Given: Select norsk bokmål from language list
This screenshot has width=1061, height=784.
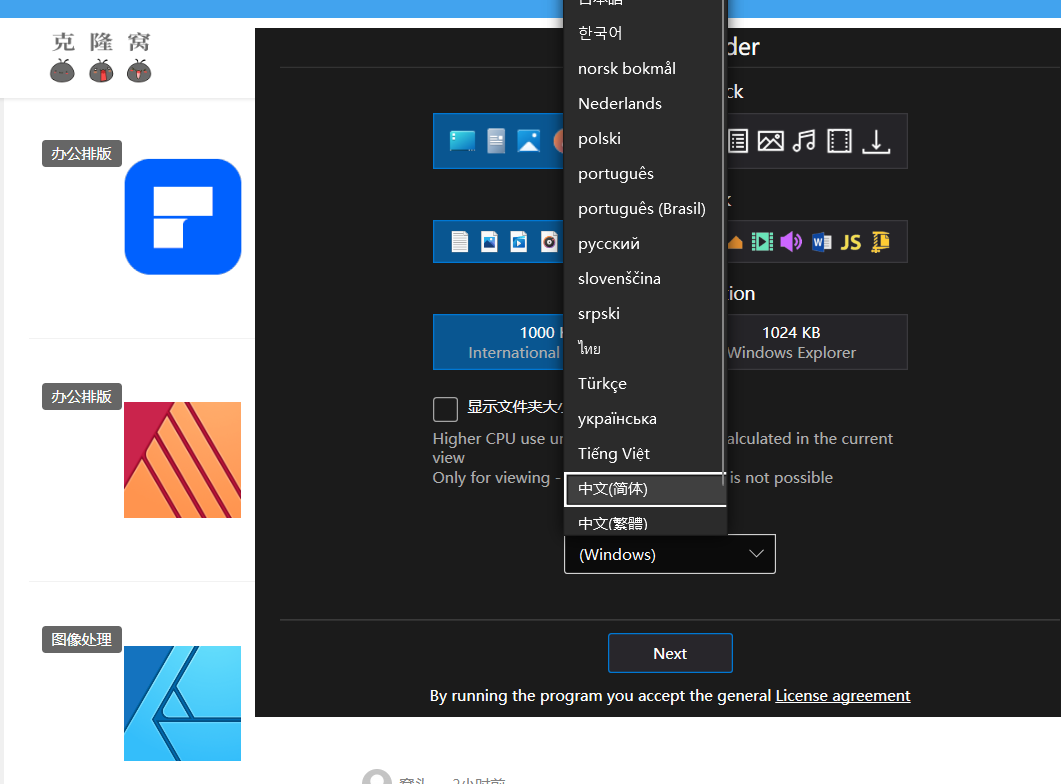Looking at the screenshot, I should [x=644, y=68].
